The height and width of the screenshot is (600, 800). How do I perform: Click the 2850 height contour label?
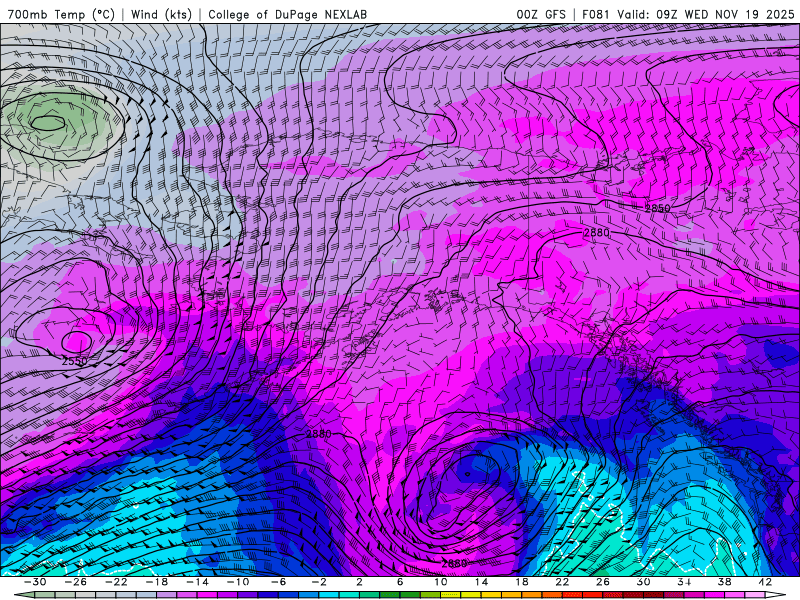click(658, 208)
